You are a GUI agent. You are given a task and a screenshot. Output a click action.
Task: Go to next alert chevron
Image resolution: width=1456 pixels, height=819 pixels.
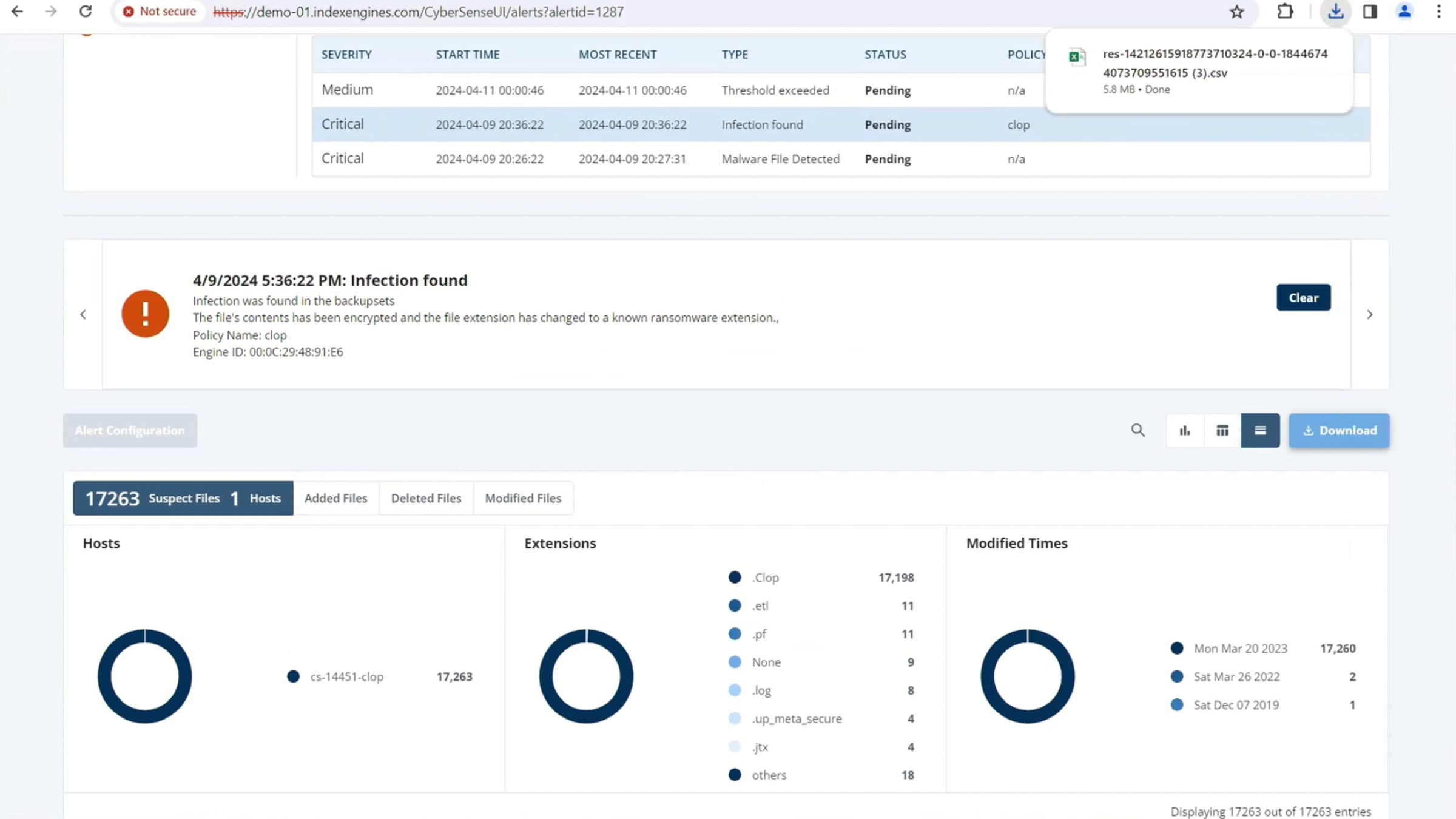(1369, 314)
